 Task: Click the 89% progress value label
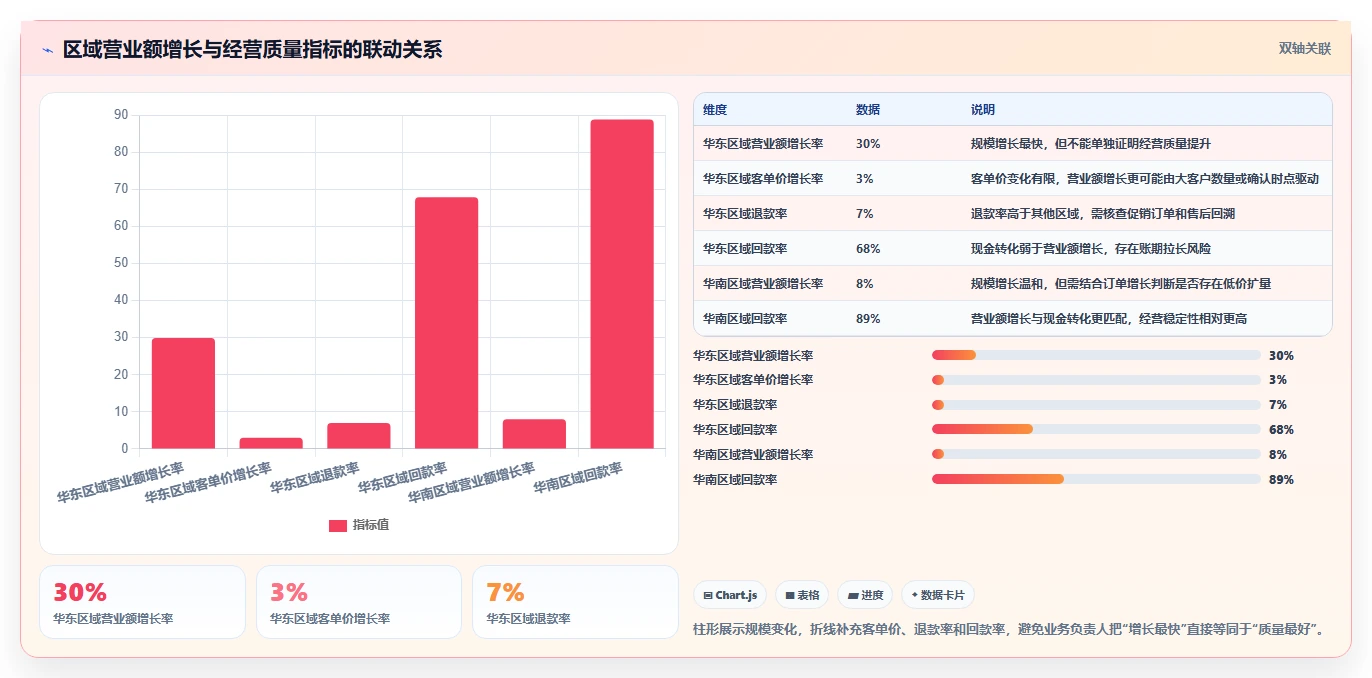point(1281,480)
